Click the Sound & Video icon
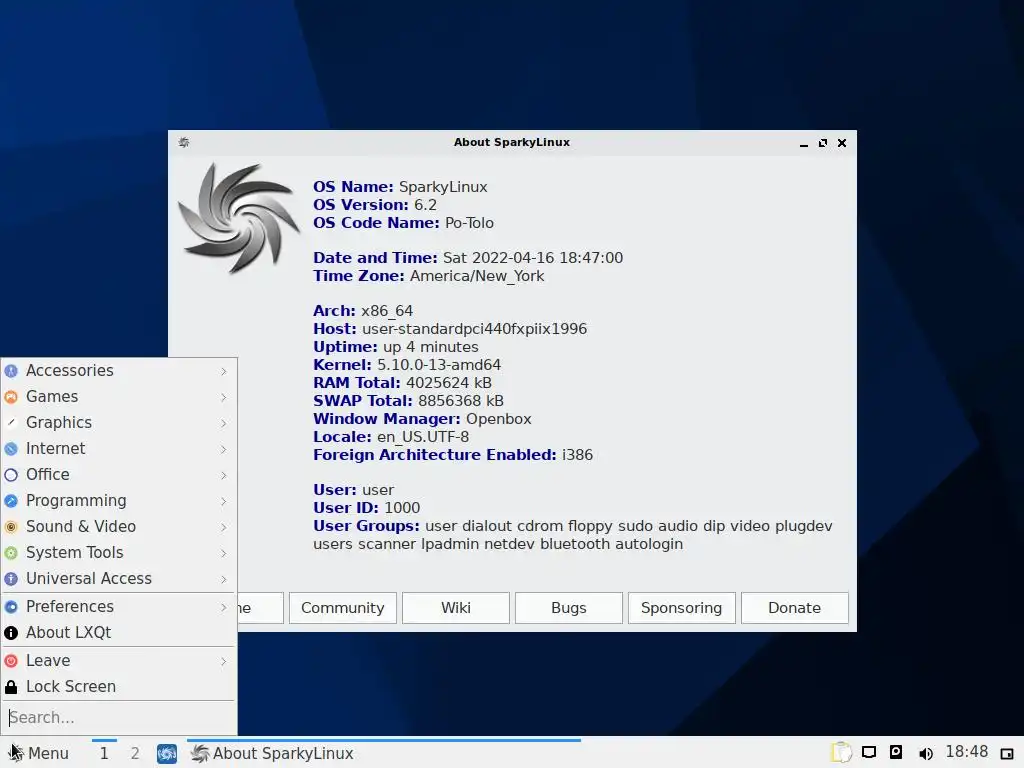 (x=11, y=527)
